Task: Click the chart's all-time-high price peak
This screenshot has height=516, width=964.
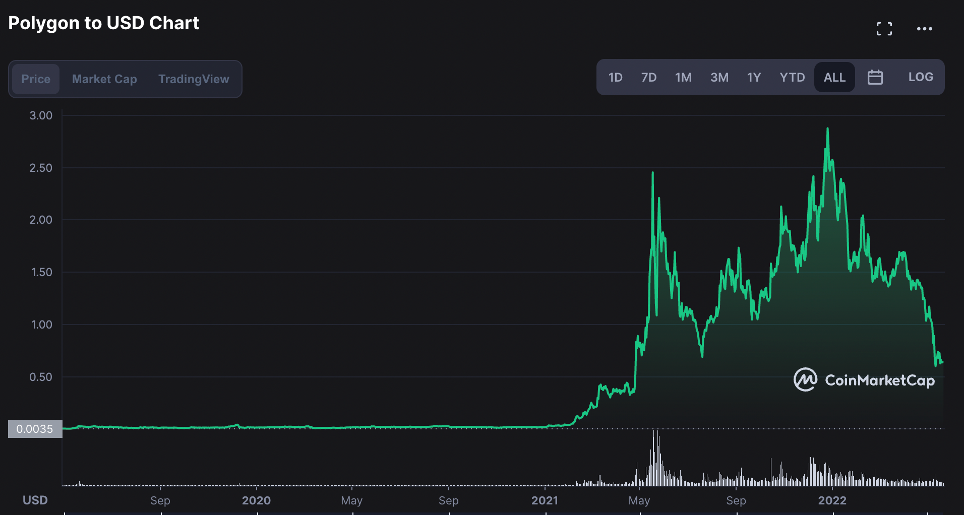Action: (828, 129)
